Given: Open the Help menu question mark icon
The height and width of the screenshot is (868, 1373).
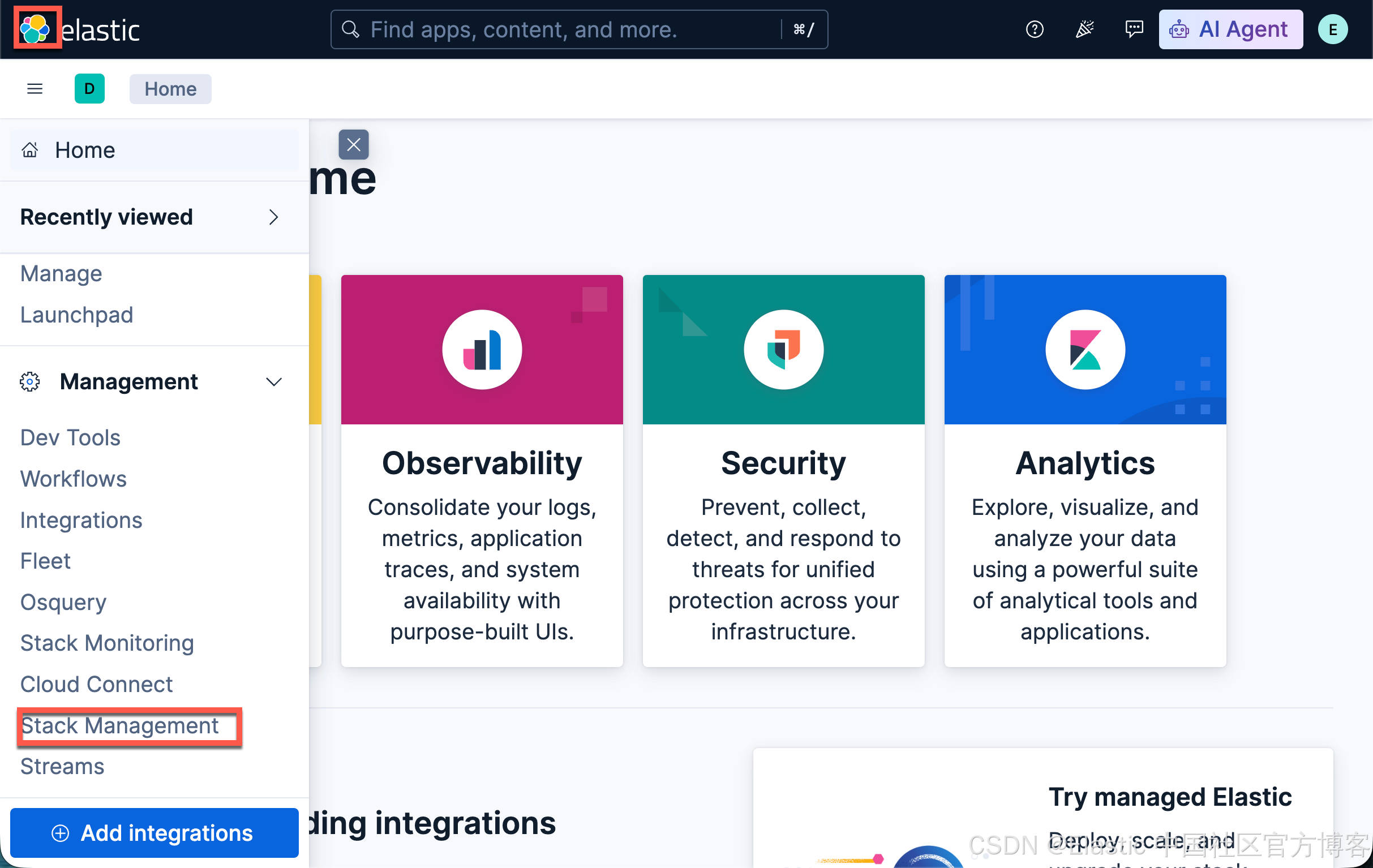Looking at the screenshot, I should 1035,29.
